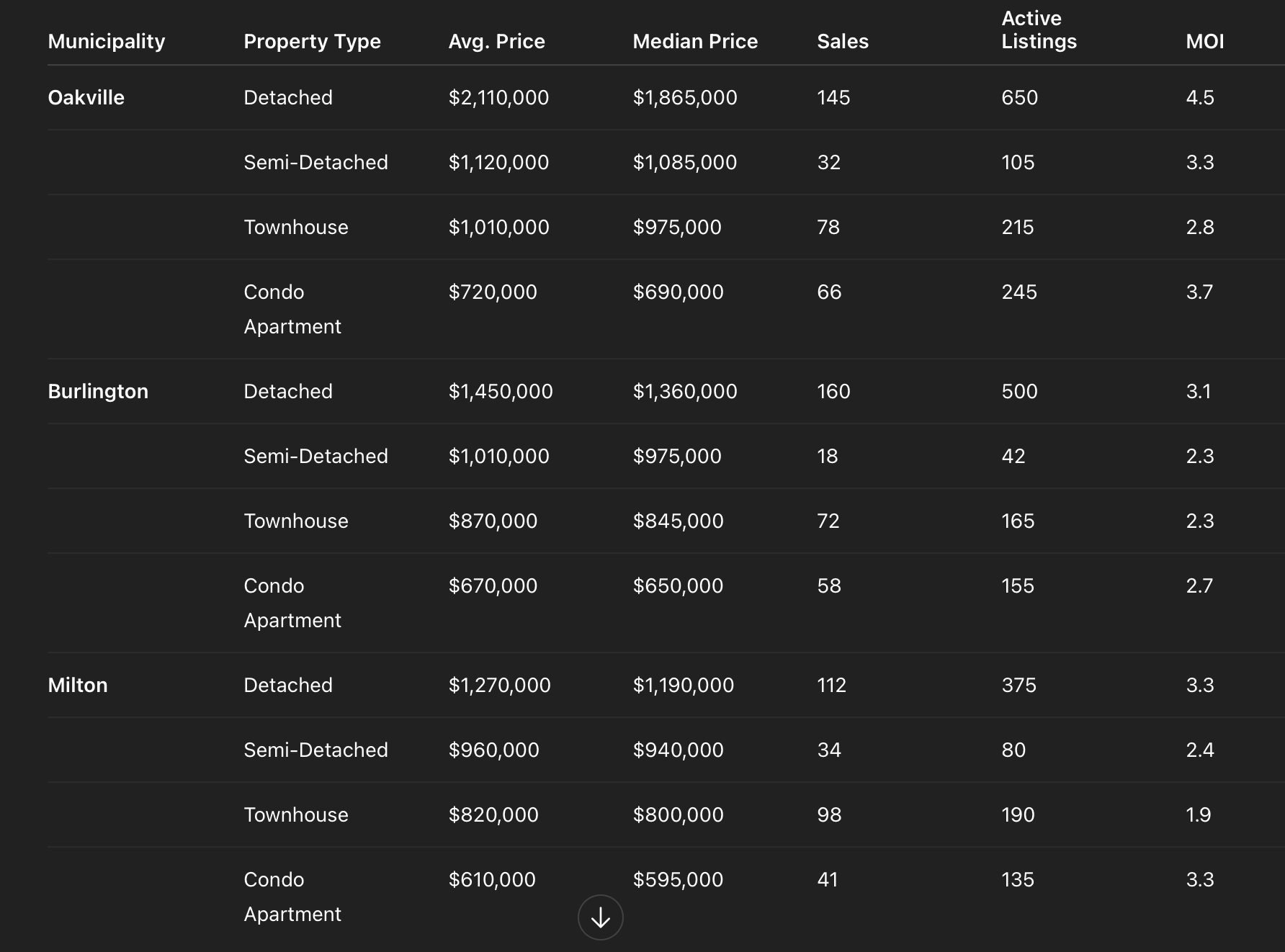
Task: Click the Municipality column header
Action: coord(107,41)
